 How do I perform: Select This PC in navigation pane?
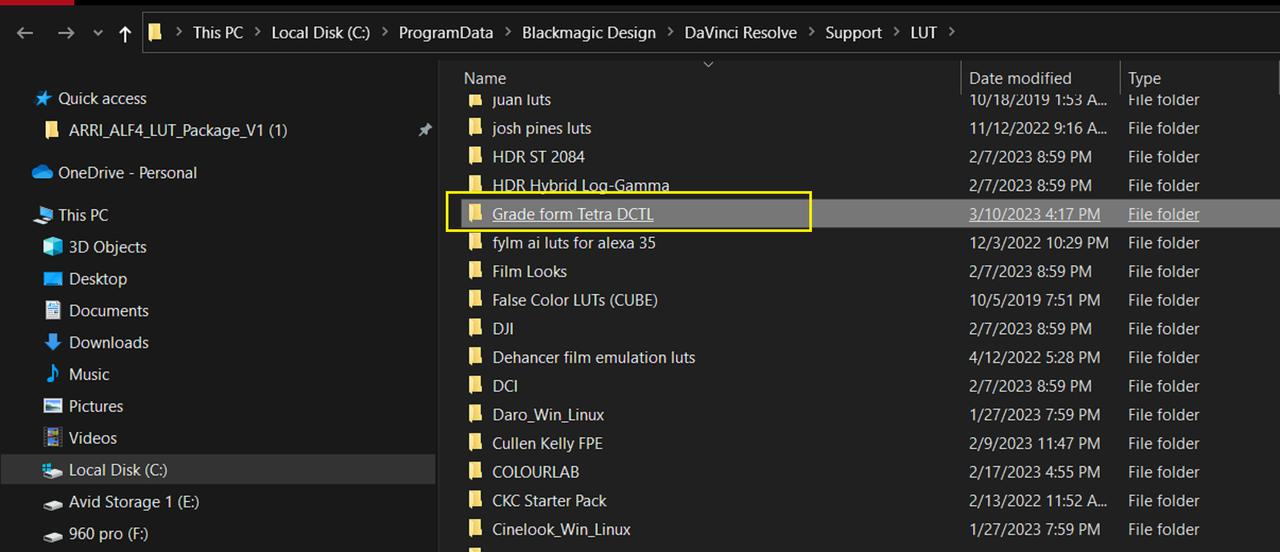point(83,215)
